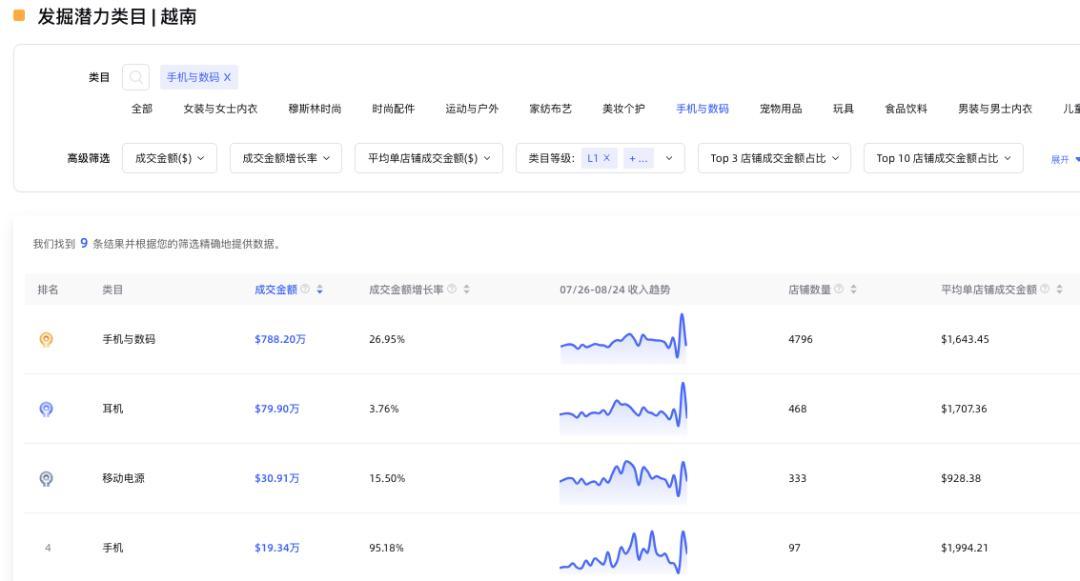Open the 店铺数量 help icon
Image resolution: width=1080 pixels, height=581 pixels.
[x=839, y=289]
